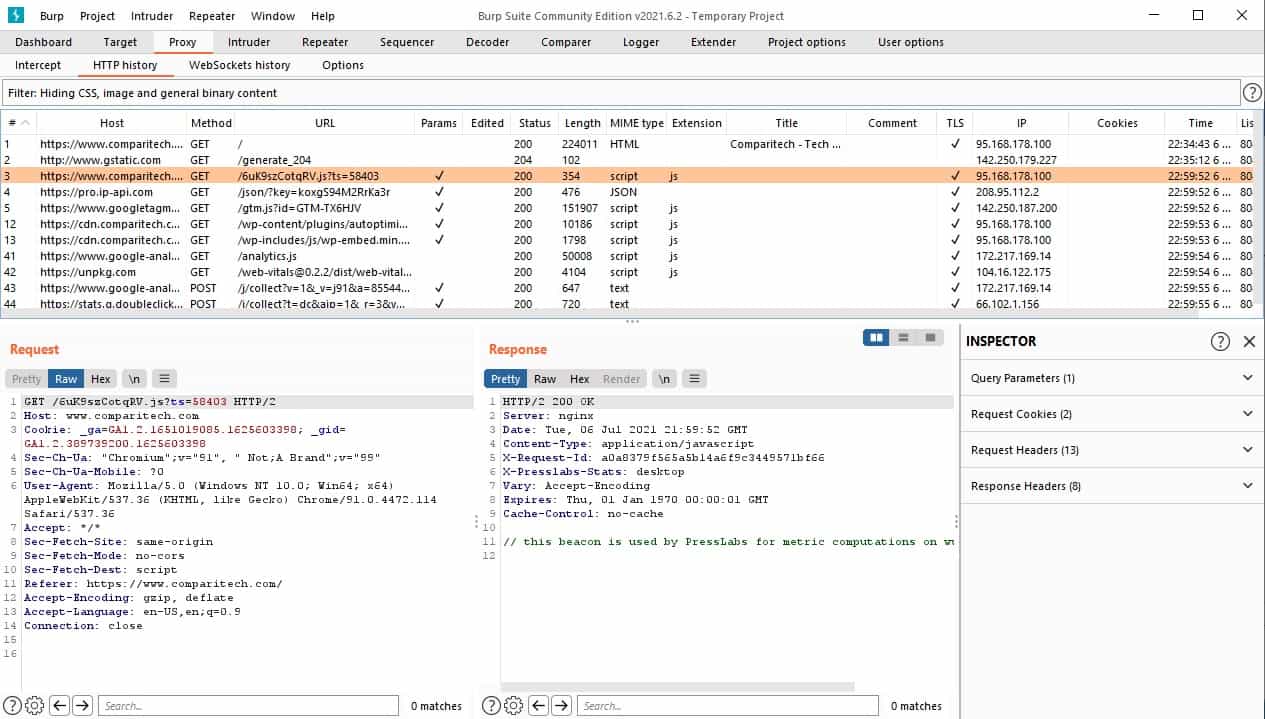Image resolution: width=1265 pixels, height=719 pixels.
Task: Sort history by the MIME type column header
Action: click(637, 123)
